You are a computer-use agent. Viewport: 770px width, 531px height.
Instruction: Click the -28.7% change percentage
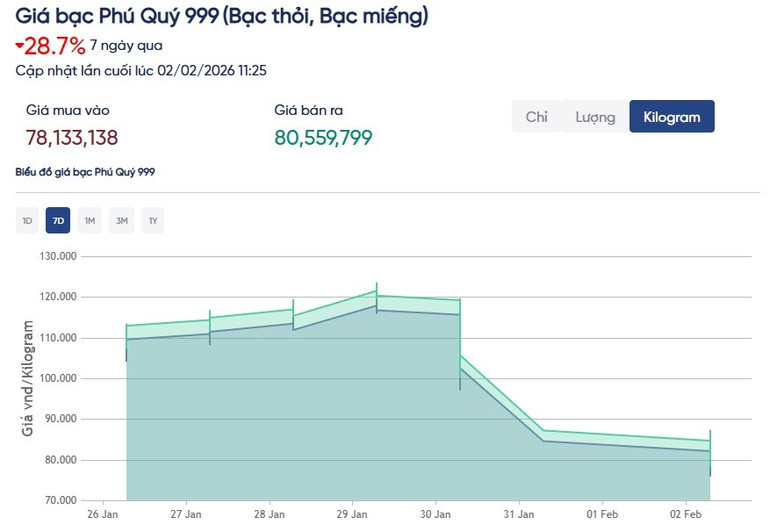[56, 45]
